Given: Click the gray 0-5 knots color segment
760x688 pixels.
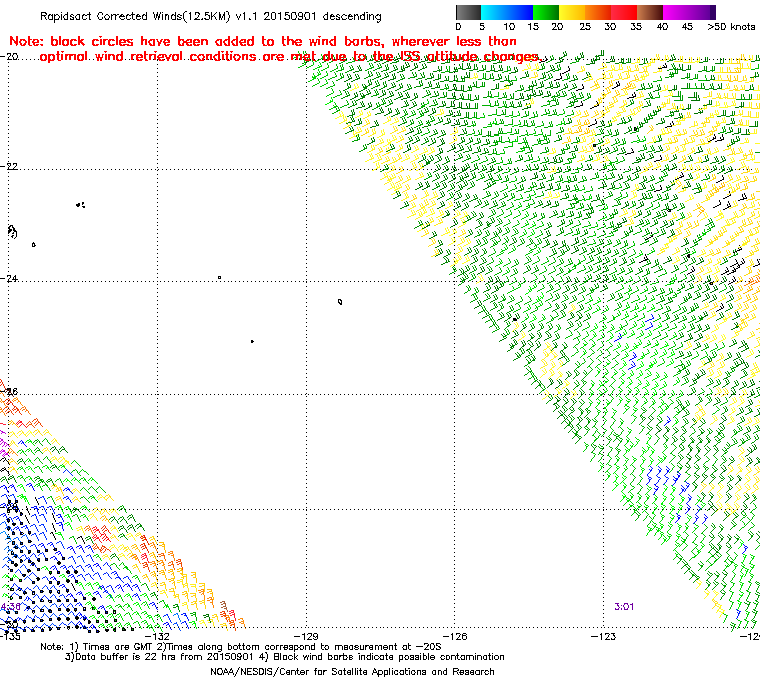Looking at the screenshot, I should (x=468, y=12).
